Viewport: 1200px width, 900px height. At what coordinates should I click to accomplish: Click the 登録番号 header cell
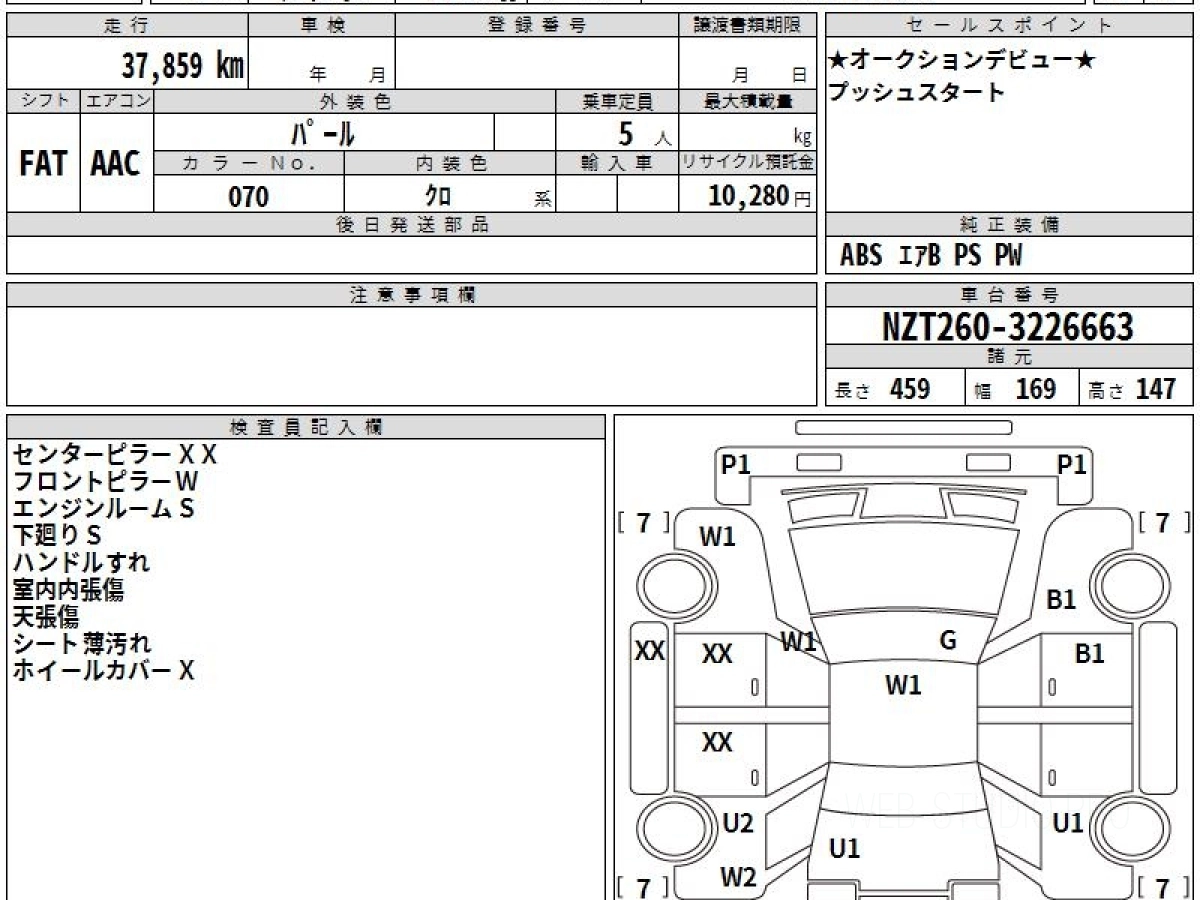tap(537, 26)
